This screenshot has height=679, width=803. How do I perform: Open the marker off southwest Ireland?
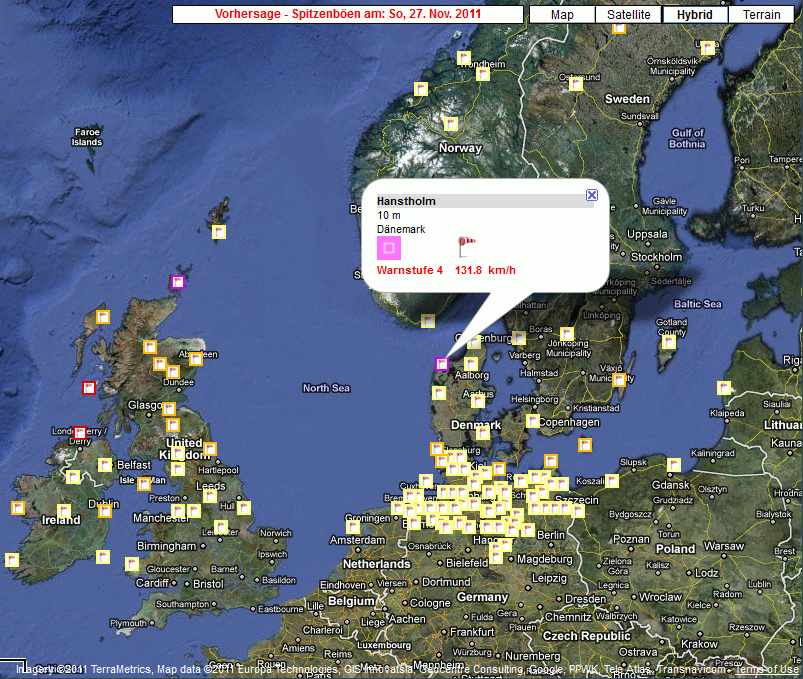12,559
